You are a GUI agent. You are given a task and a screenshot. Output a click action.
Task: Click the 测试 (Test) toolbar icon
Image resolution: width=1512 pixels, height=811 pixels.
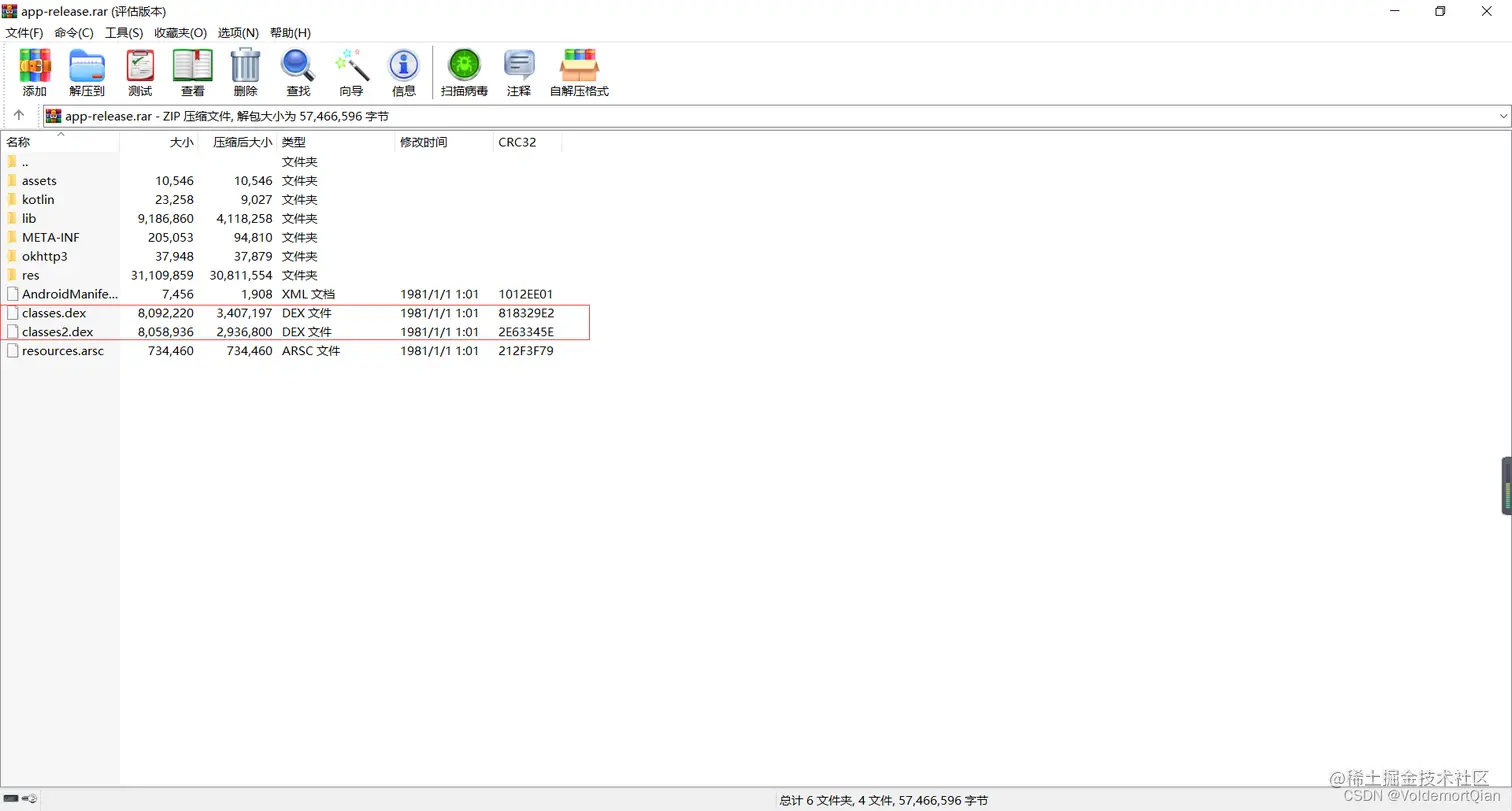140,66
